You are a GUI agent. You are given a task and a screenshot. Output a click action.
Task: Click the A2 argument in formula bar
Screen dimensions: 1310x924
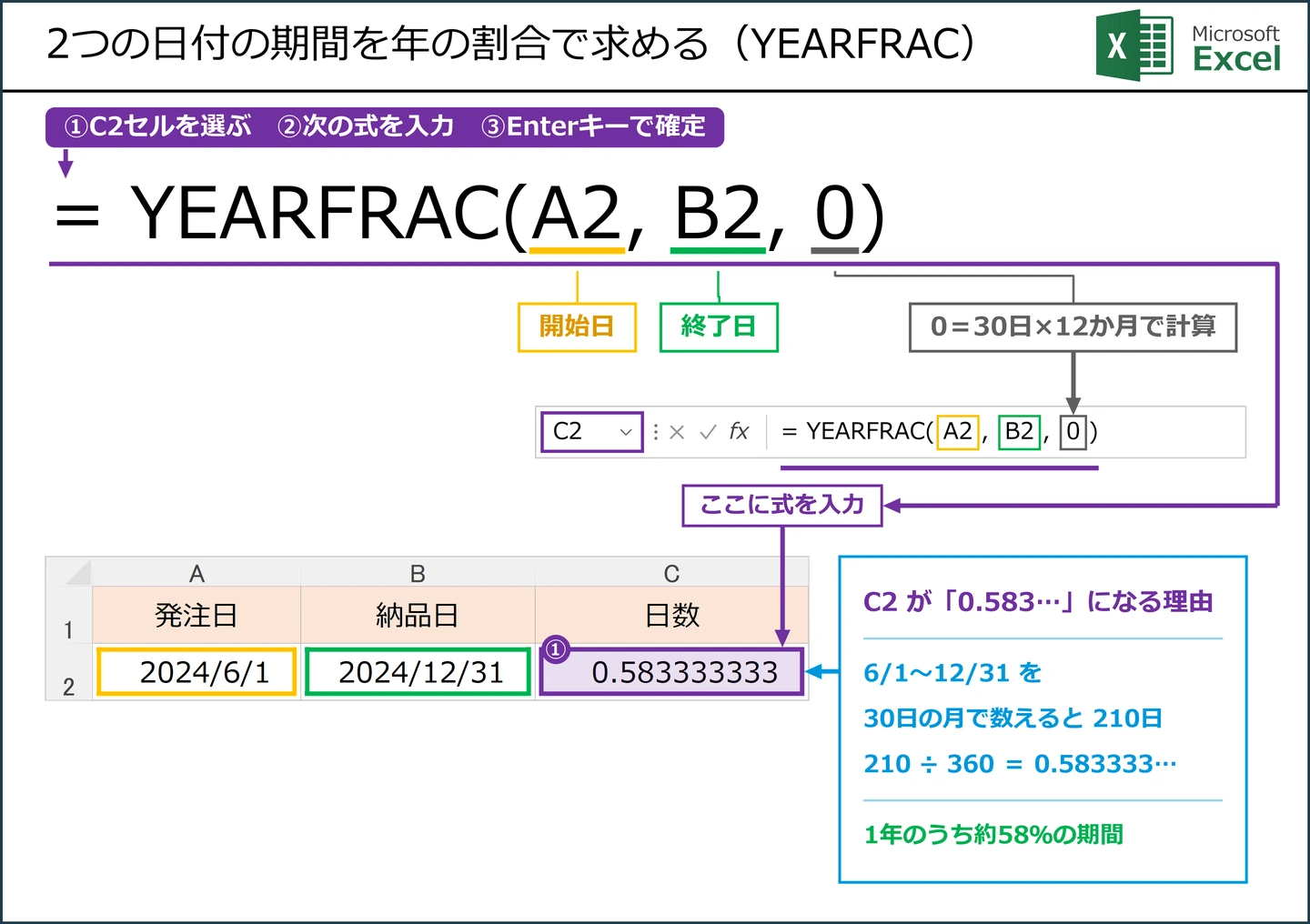(x=958, y=431)
